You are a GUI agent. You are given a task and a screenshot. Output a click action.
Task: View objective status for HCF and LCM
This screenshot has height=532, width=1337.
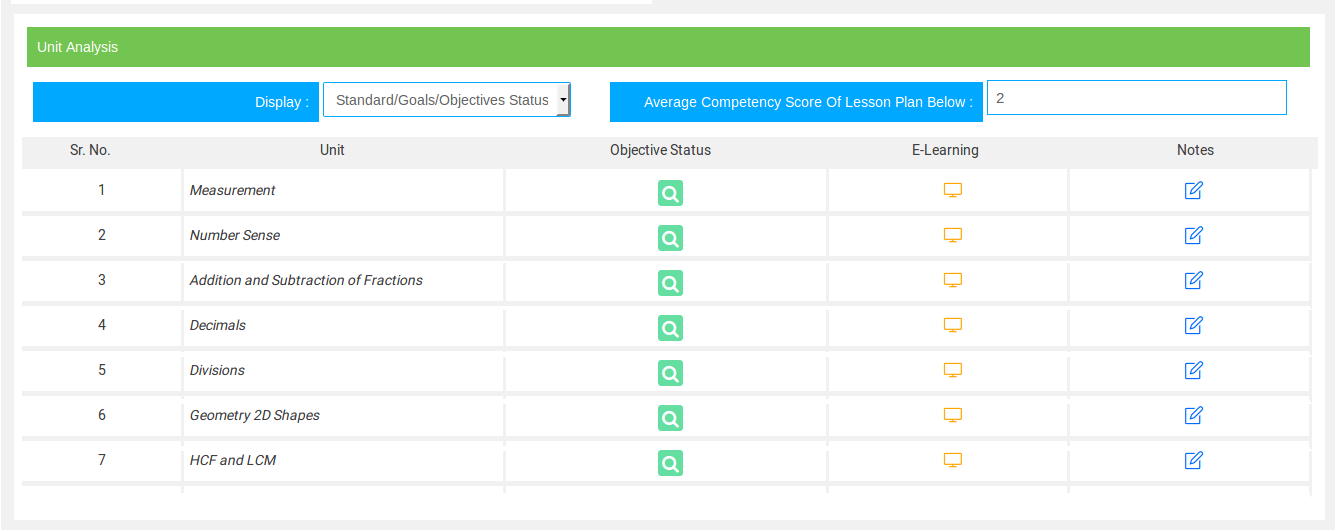670,463
